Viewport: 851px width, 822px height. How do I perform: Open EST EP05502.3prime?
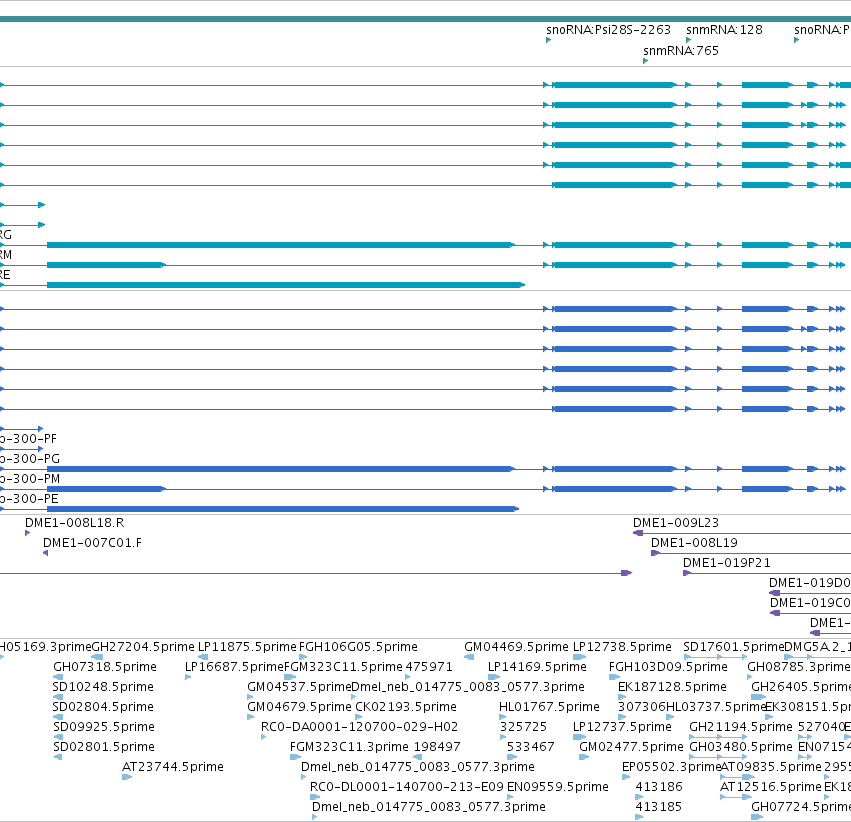[x=671, y=767]
